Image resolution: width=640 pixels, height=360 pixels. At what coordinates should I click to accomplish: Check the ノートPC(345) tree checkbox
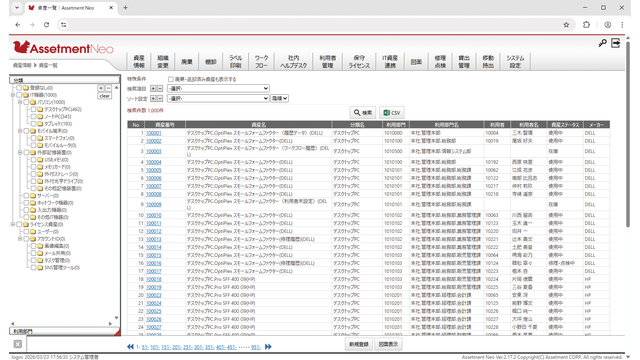click(x=33, y=117)
